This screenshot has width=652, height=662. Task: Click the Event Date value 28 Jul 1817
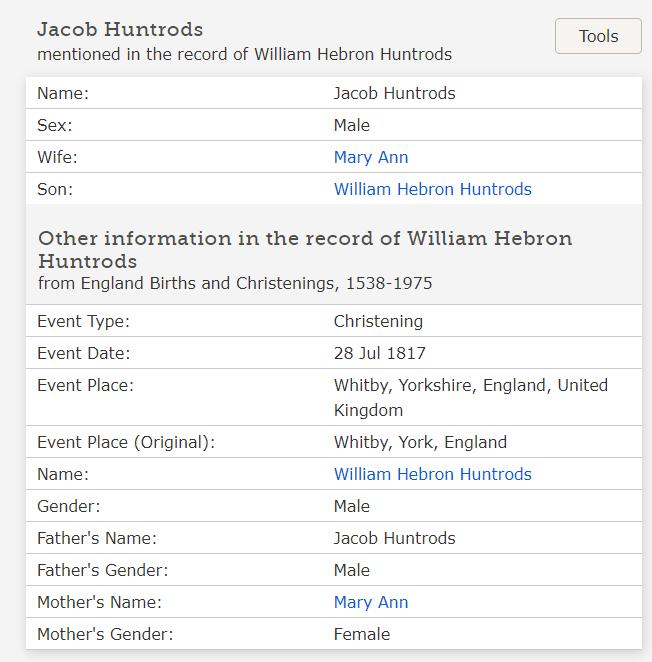tap(380, 353)
